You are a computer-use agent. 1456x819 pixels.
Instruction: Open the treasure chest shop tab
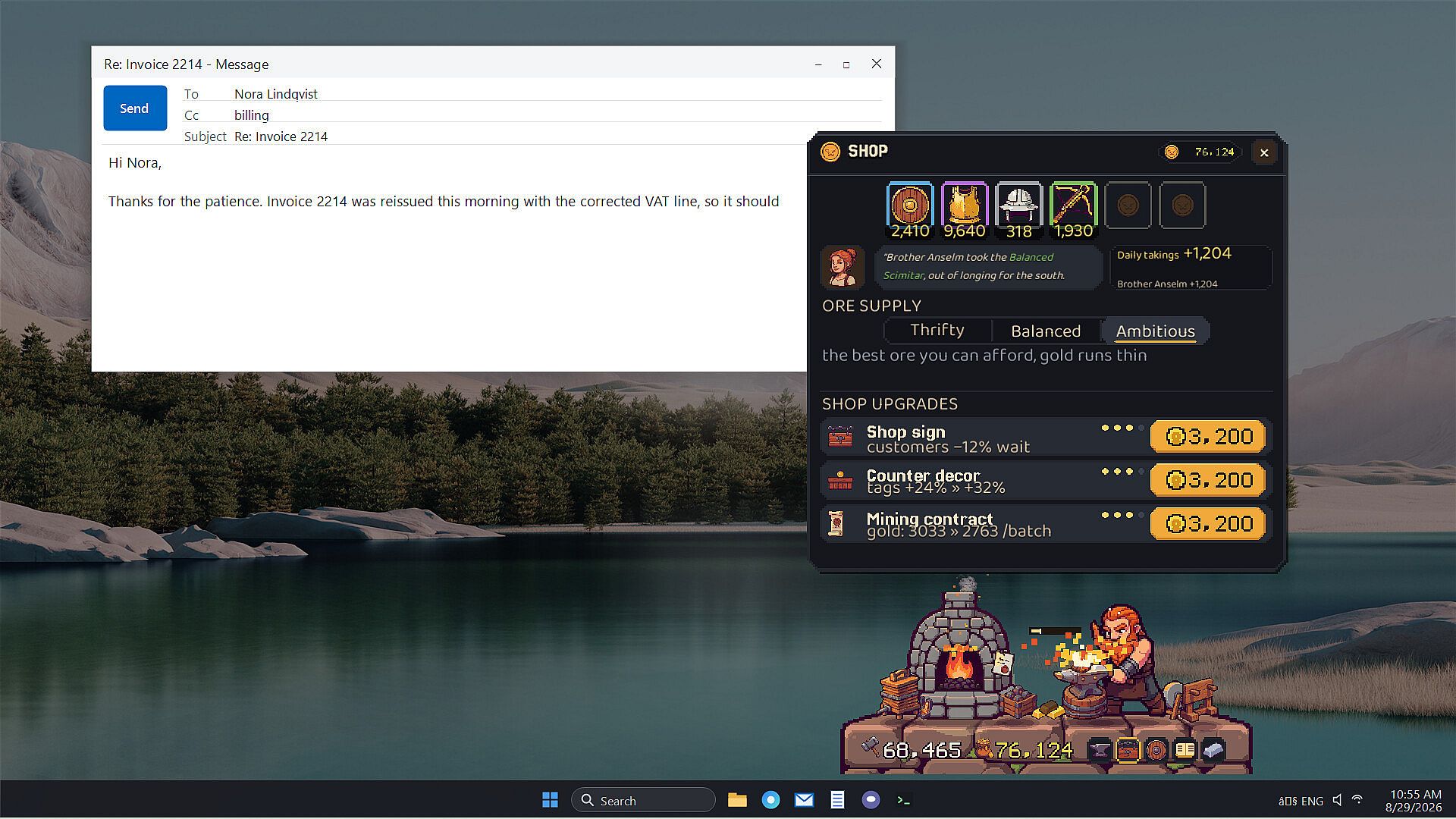(x=1128, y=750)
